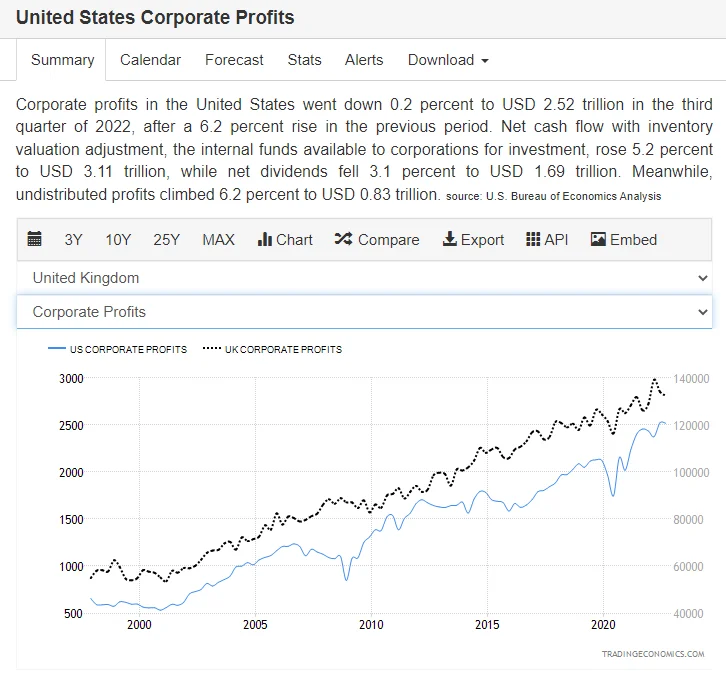Screen dimensions: 726x674
Task: Select the 3Y time range
Action: tap(74, 240)
